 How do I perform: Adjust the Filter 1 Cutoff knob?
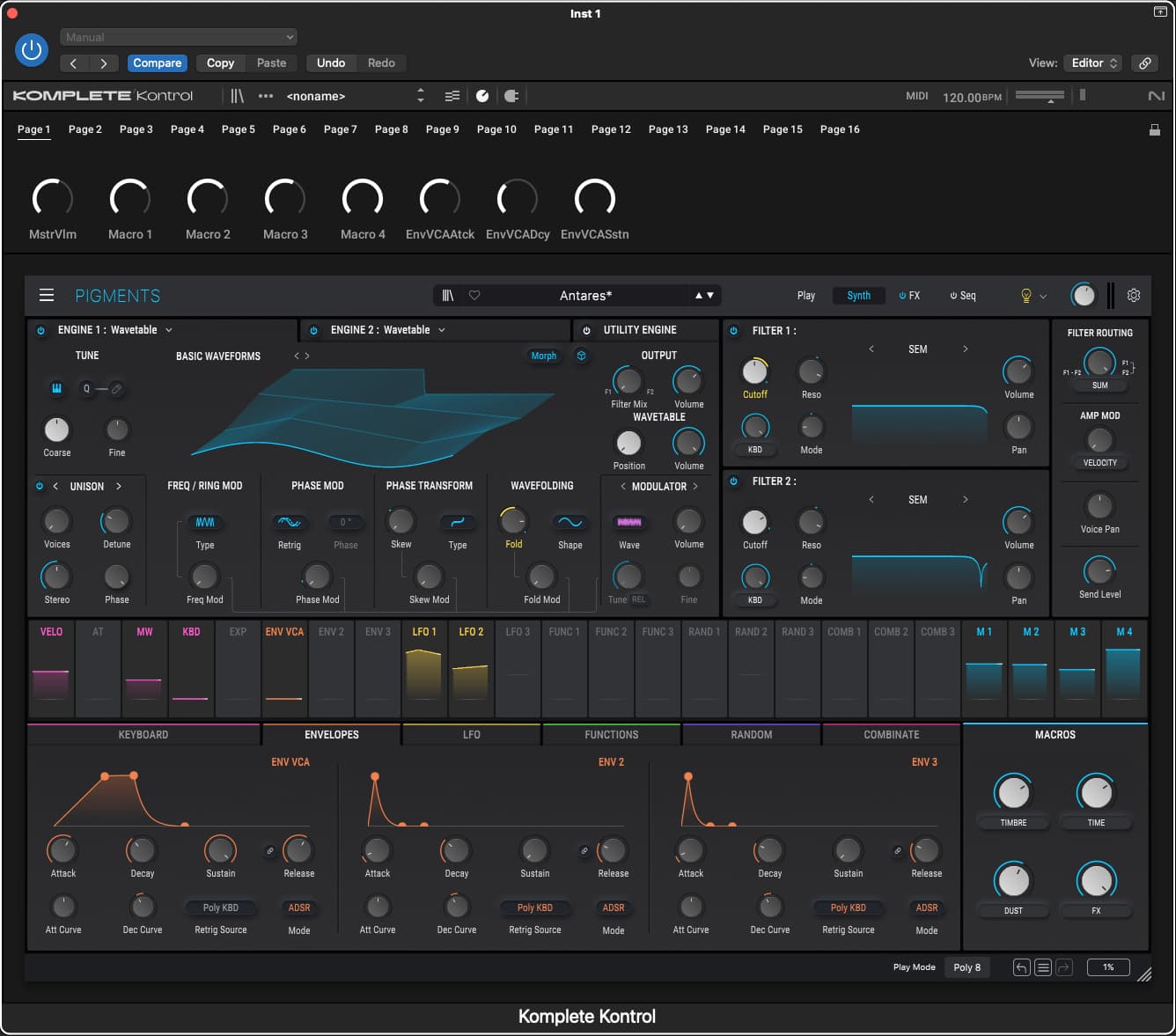[754, 371]
